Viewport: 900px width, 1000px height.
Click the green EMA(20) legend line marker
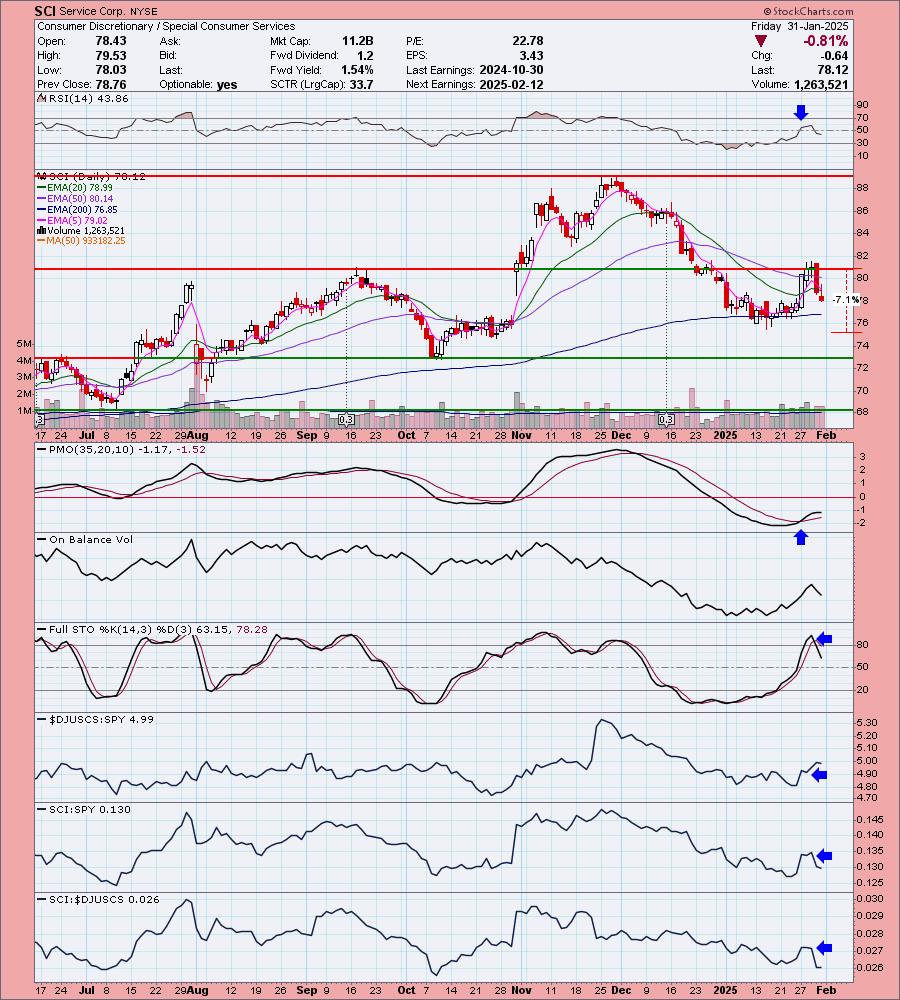41,188
